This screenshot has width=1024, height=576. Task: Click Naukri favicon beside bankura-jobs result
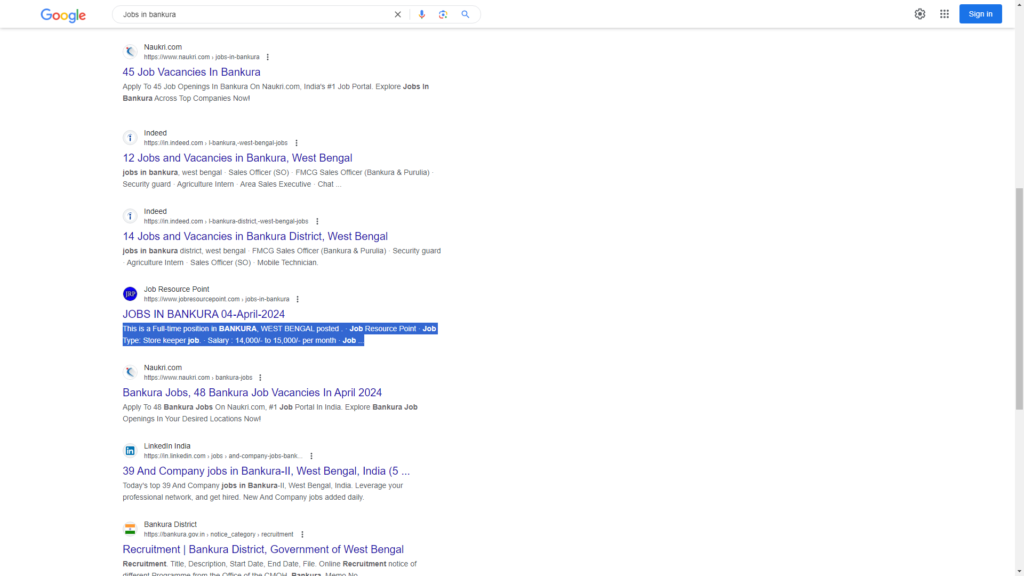click(x=130, y=372)
